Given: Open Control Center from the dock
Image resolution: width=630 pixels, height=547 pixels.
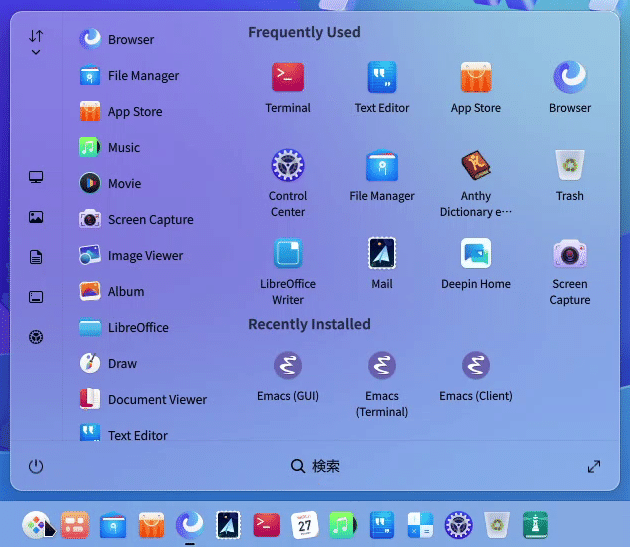Looking at the screenshot, I should (458, 525).
